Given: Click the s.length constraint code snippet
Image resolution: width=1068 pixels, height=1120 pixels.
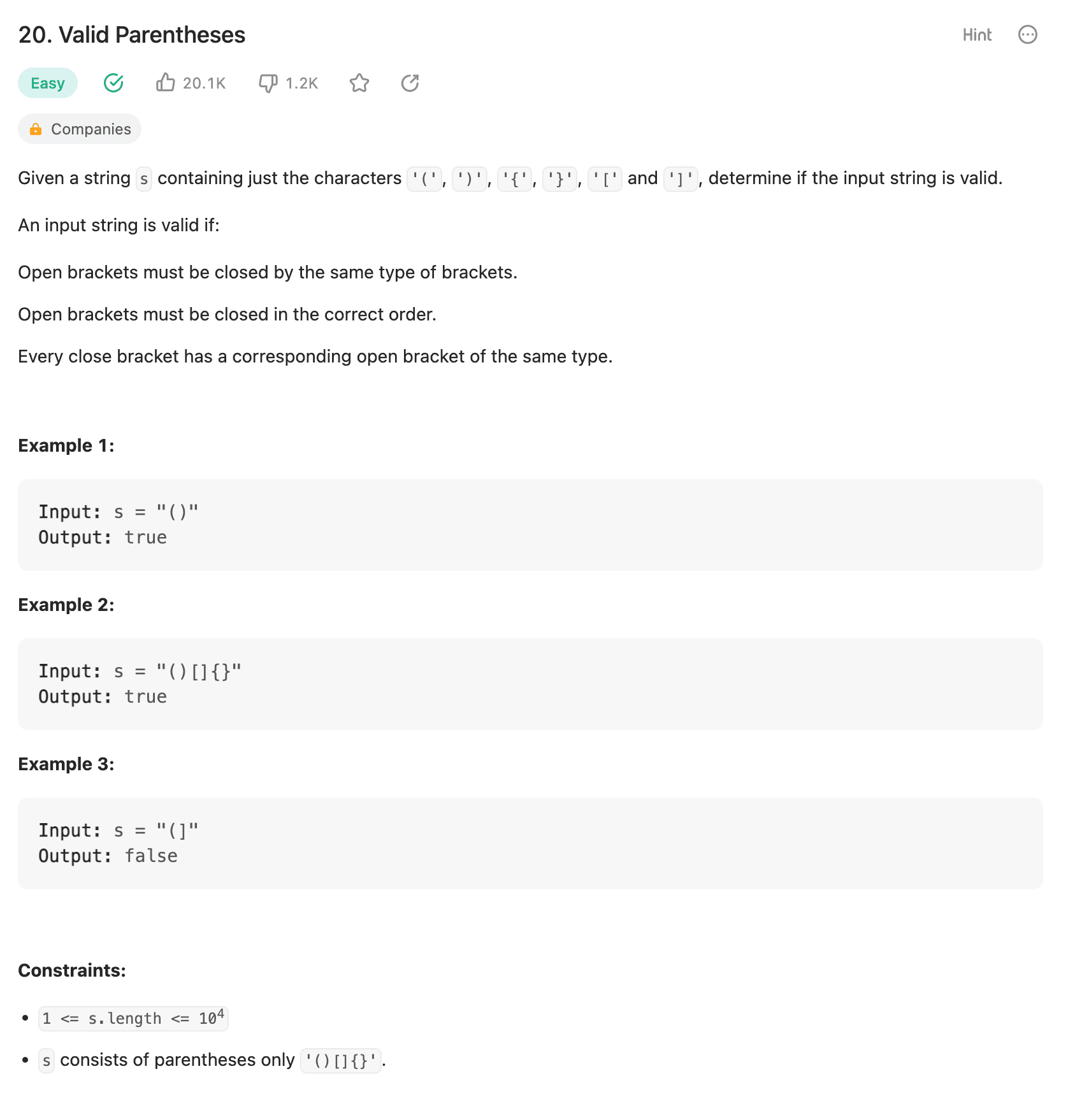Looking at the screenshot, I should [133, 1018].
